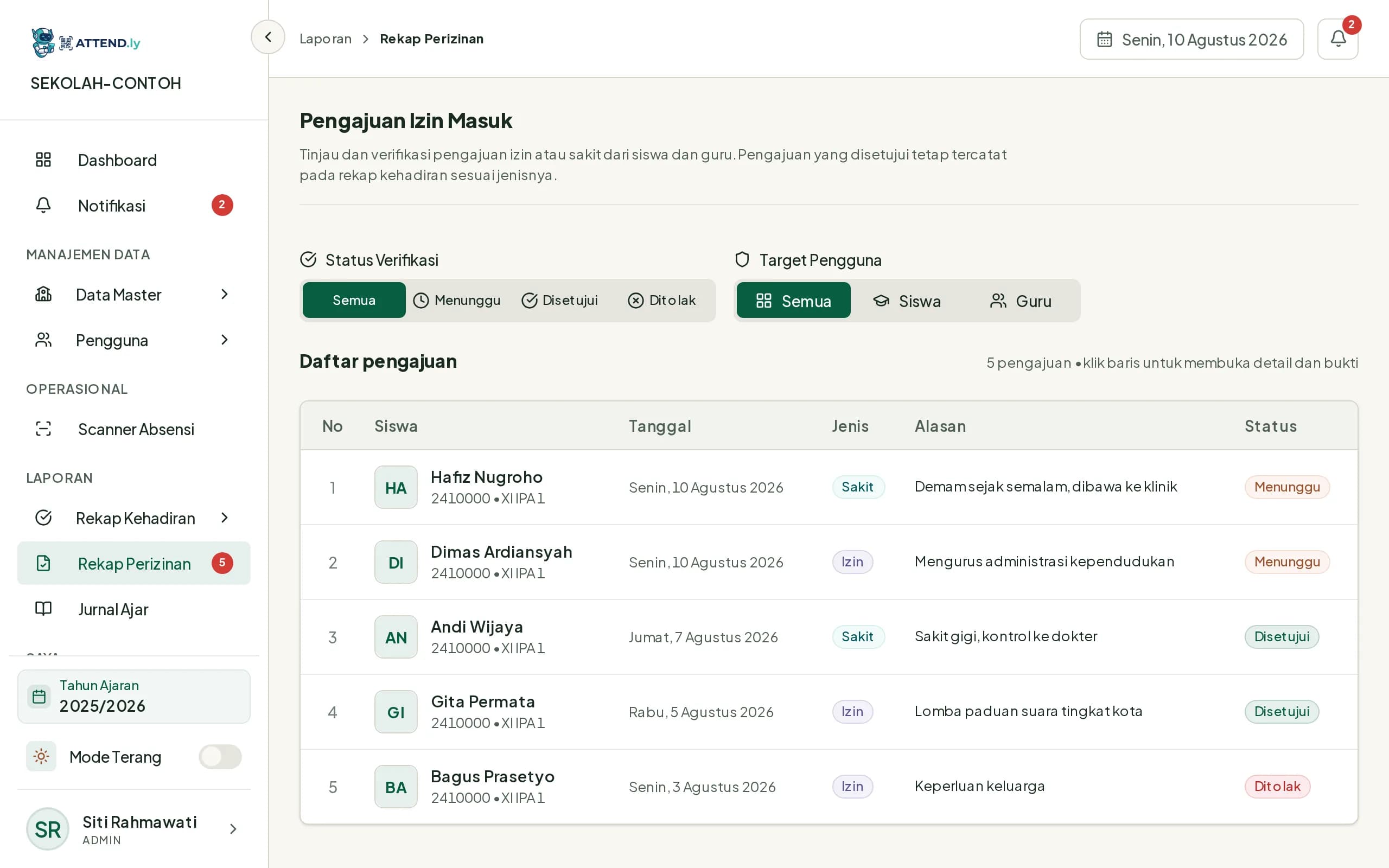
Task: Click the Sakit badge in Andi Wijaya's row
Action: pos(858,637)
